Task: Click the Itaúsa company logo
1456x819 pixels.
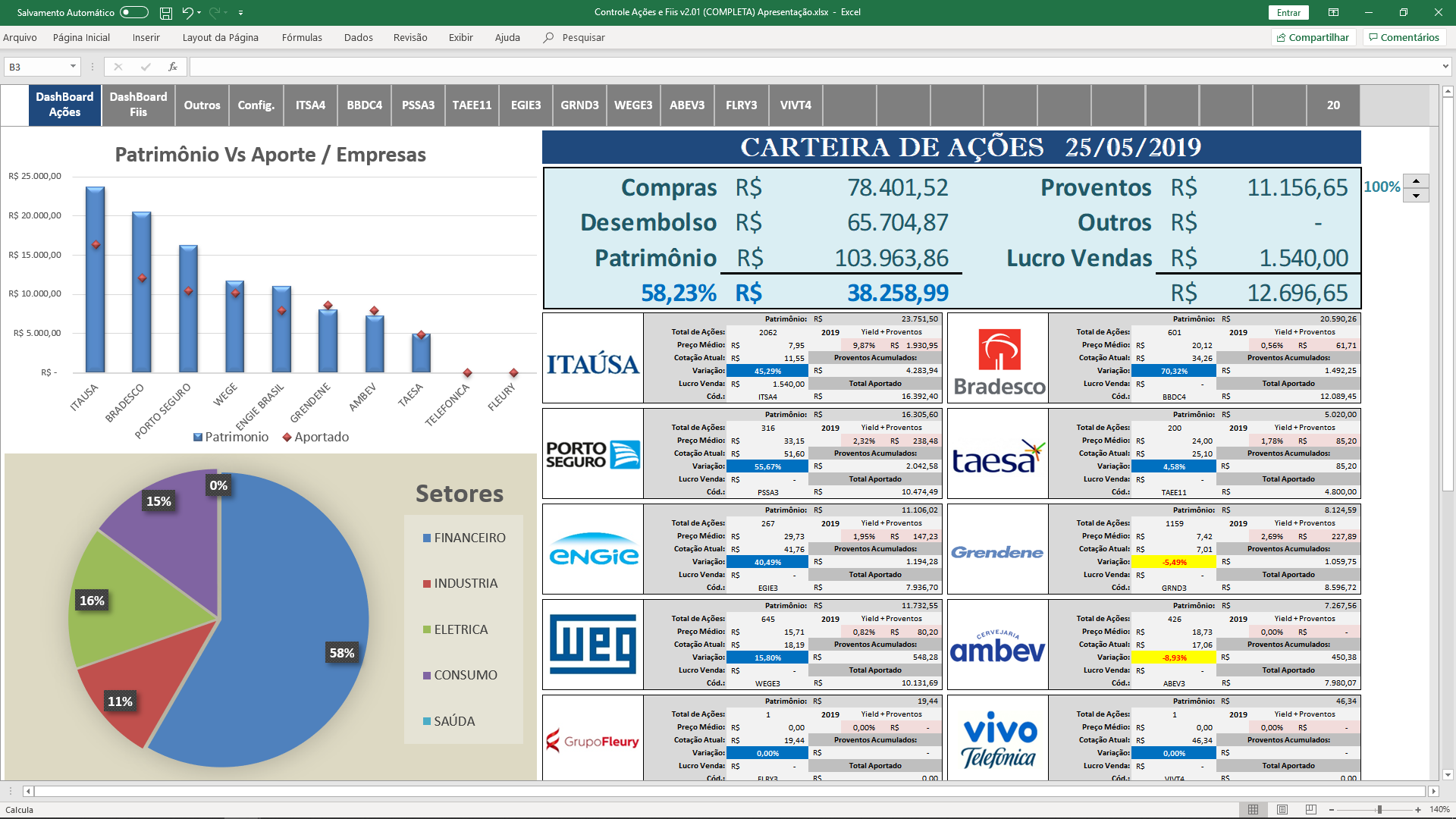Action: [x=593, y=364]
